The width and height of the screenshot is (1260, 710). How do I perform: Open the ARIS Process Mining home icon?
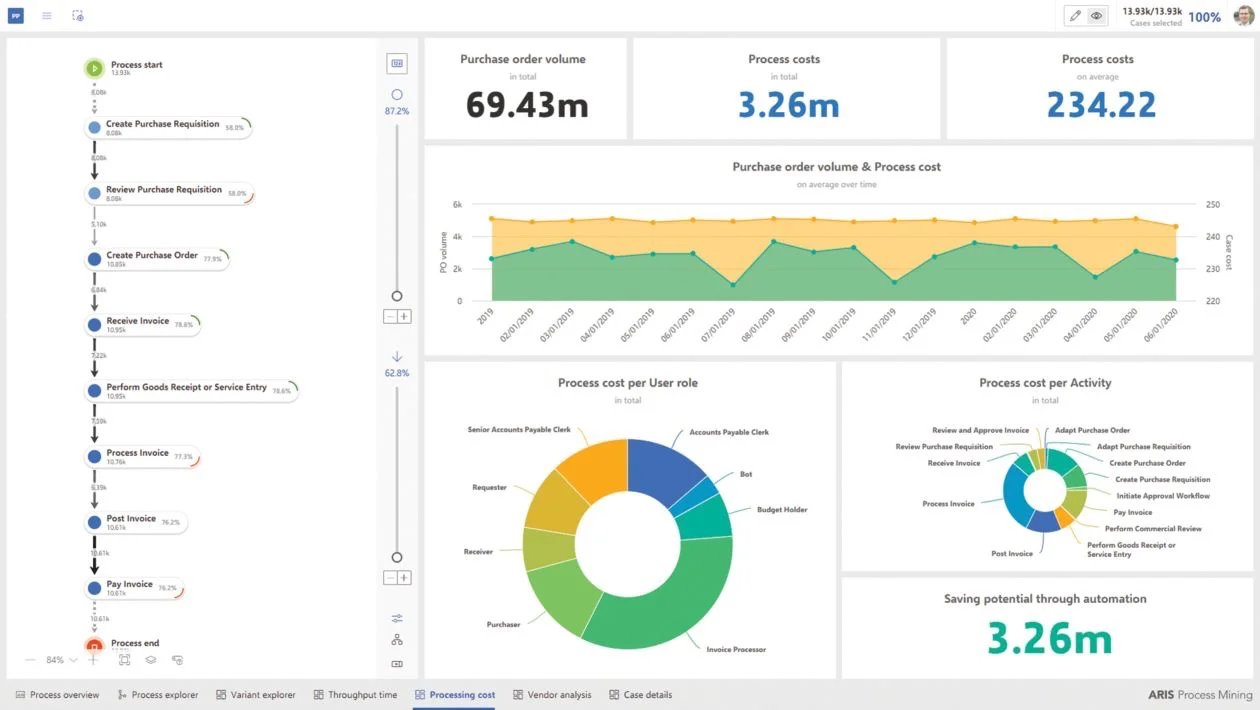(15, 15)
